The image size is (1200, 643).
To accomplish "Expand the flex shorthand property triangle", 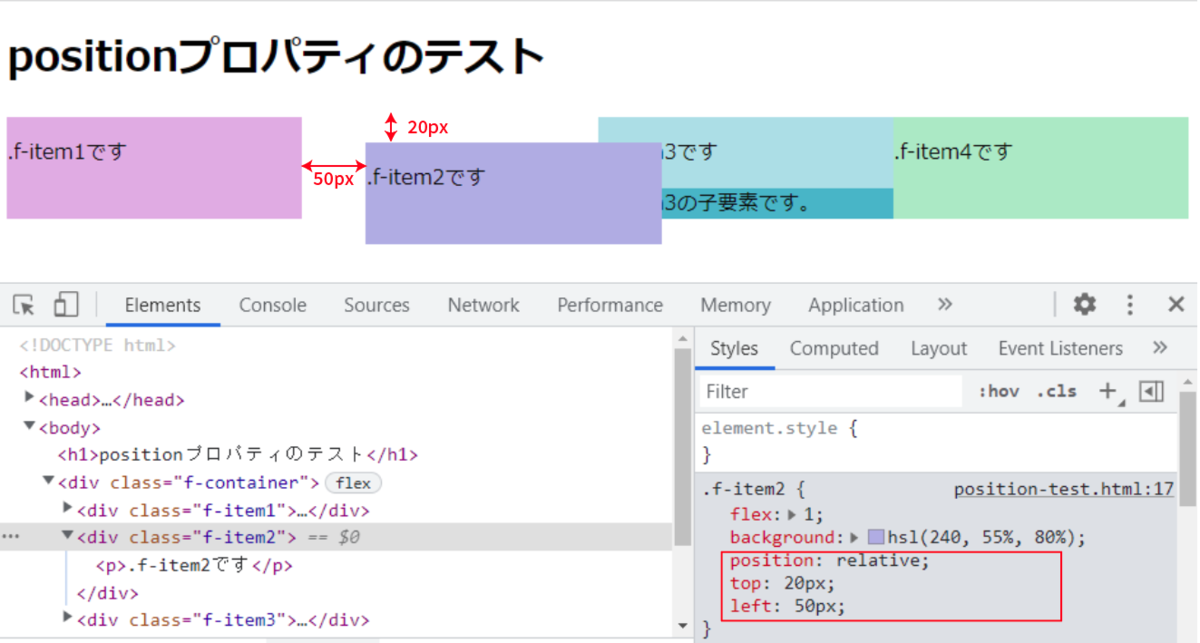I will click(x=792, y=515).
